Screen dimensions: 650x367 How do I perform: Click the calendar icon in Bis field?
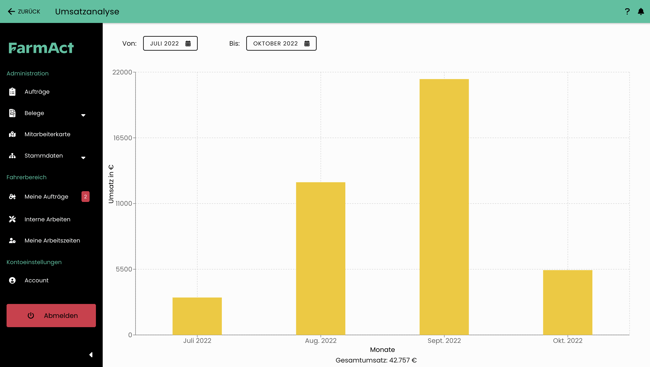click(307, 44)
